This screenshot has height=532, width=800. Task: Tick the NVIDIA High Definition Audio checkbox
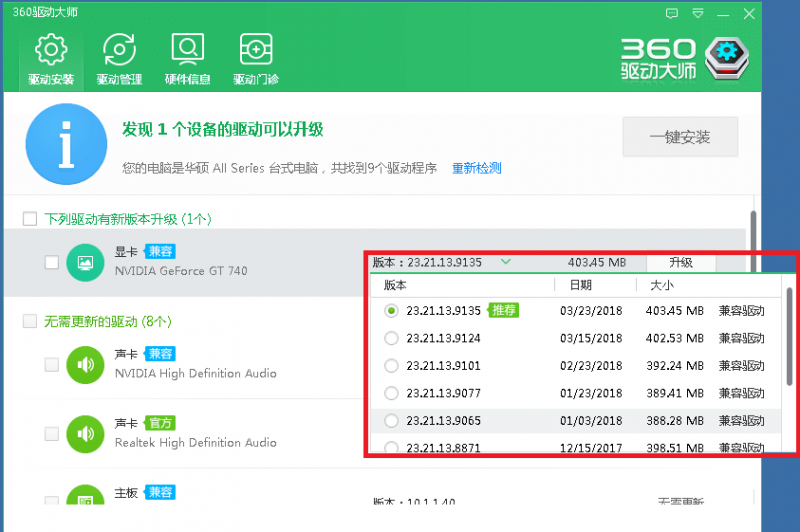point(52,365)
